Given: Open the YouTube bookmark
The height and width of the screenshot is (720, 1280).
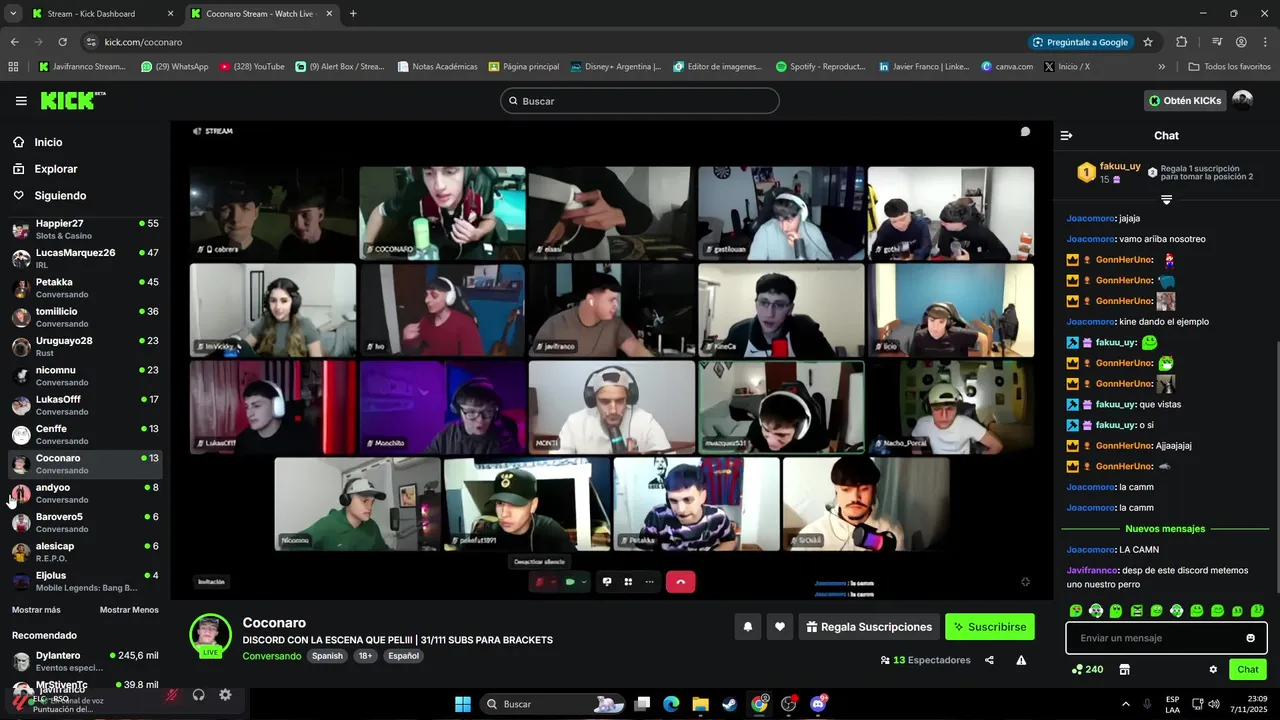Looking at the screenshot, I should (x=252, y=67).
